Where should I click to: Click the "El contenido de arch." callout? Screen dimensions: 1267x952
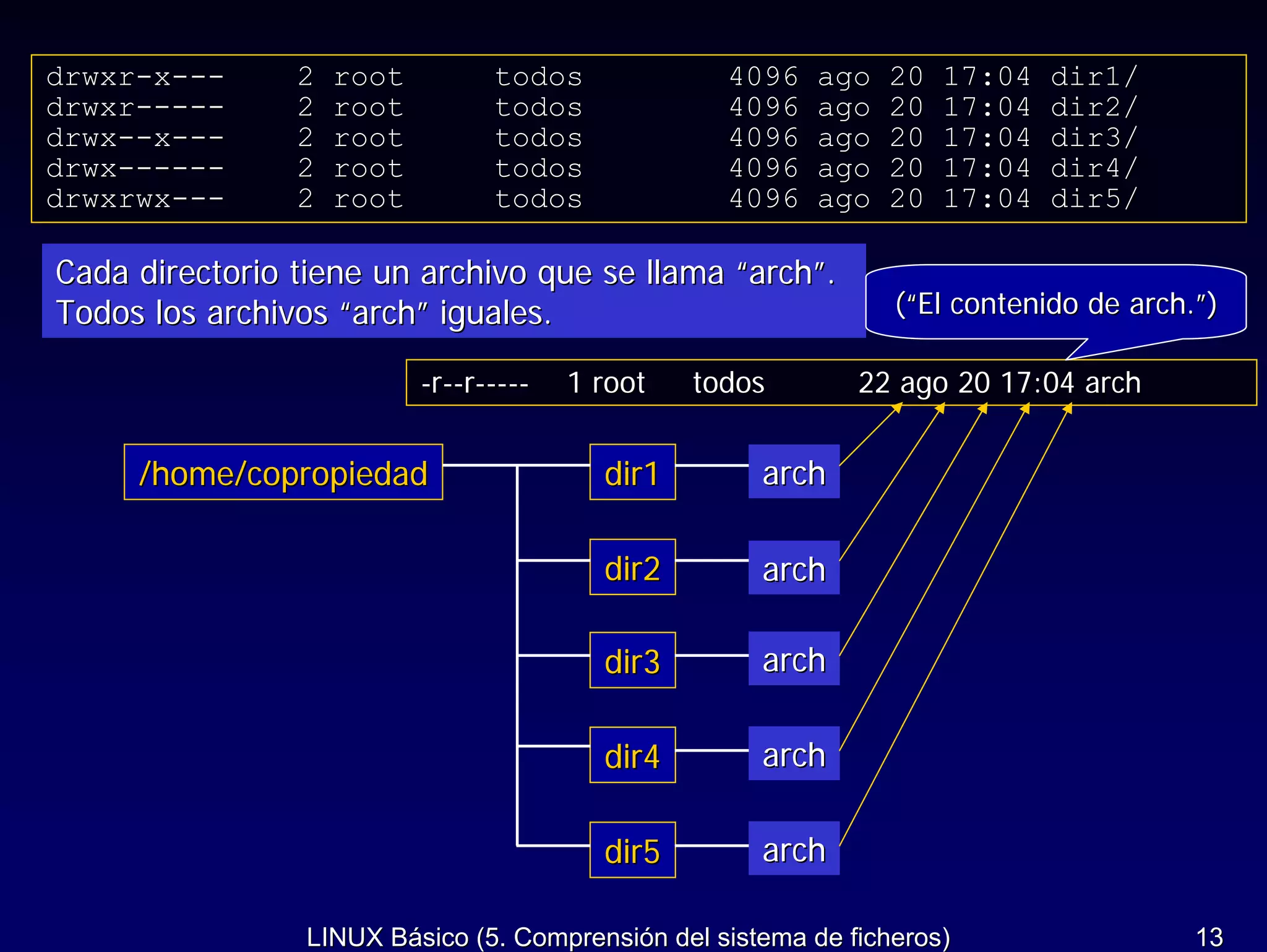click(x=1056, y=304)
